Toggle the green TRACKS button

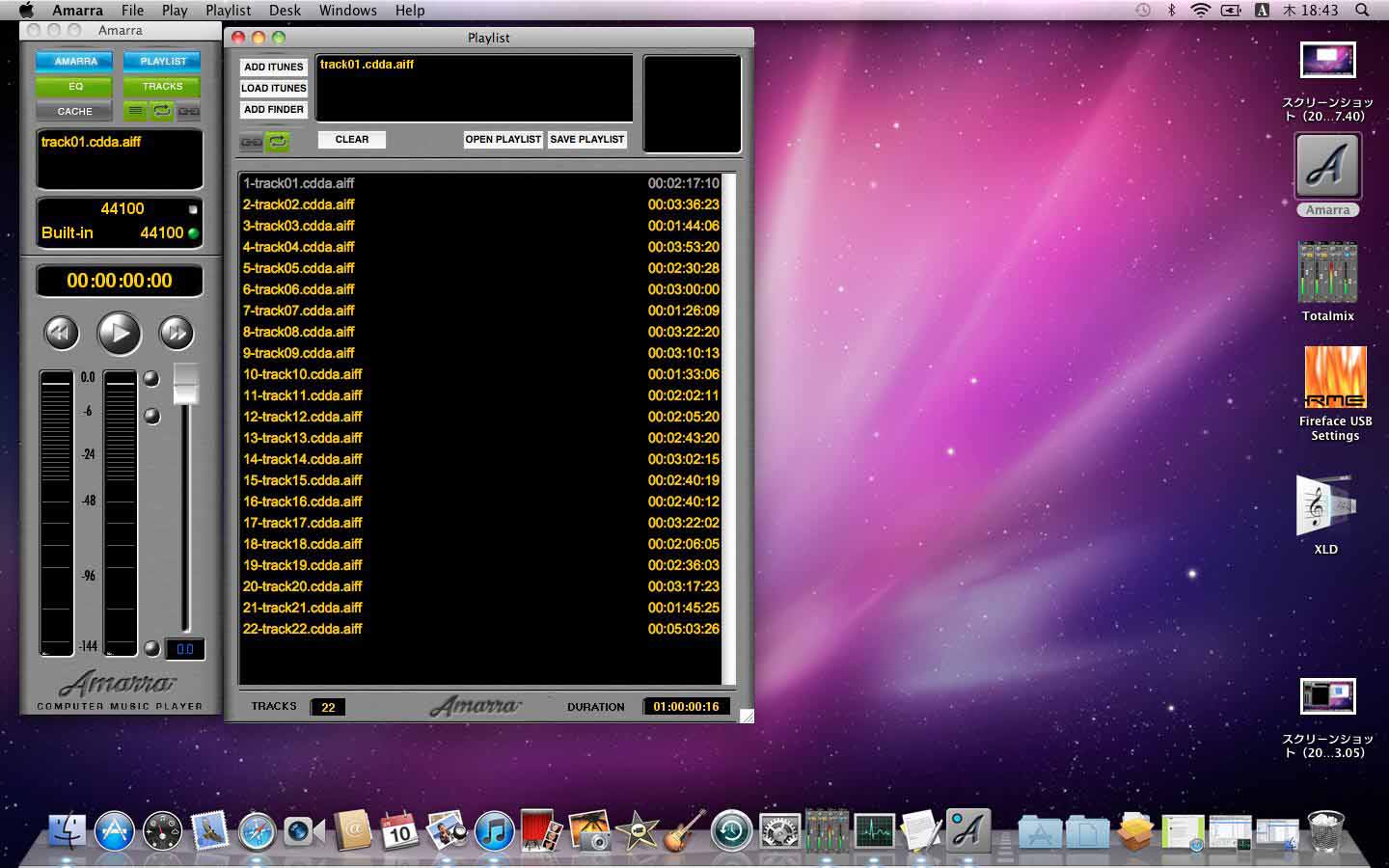[163, 86]
